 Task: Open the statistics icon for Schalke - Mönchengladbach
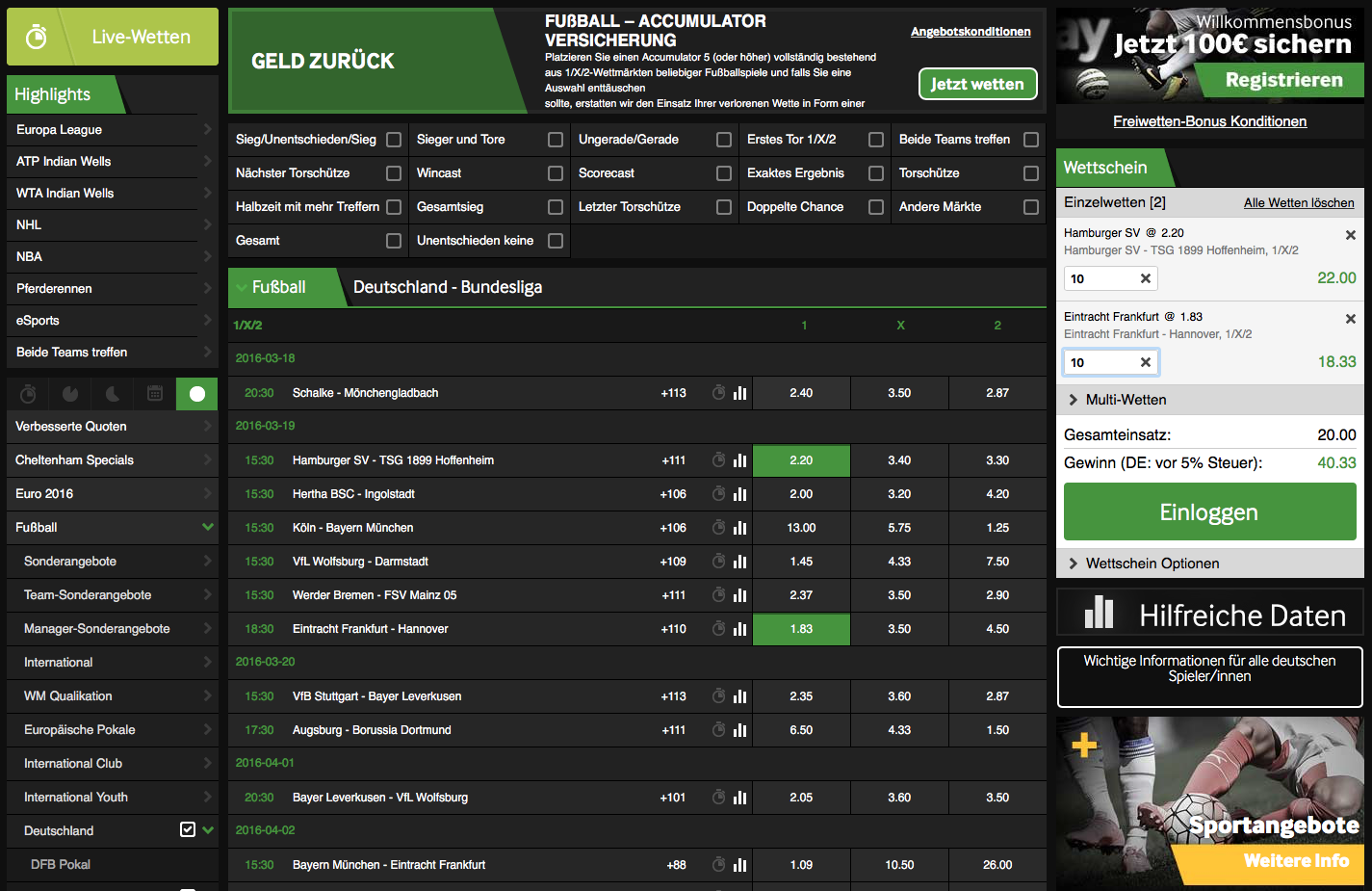(739, 393)
